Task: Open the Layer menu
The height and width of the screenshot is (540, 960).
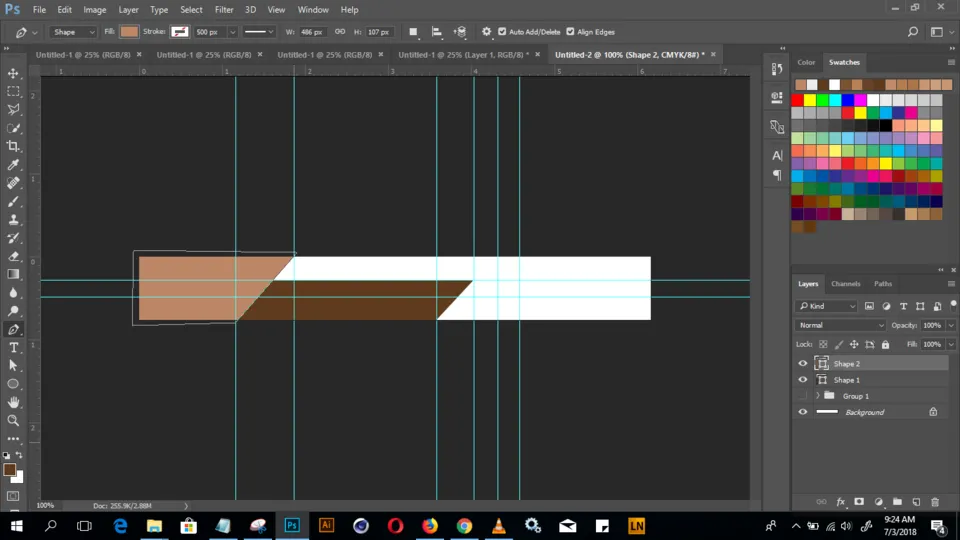Action: [128, 10]
